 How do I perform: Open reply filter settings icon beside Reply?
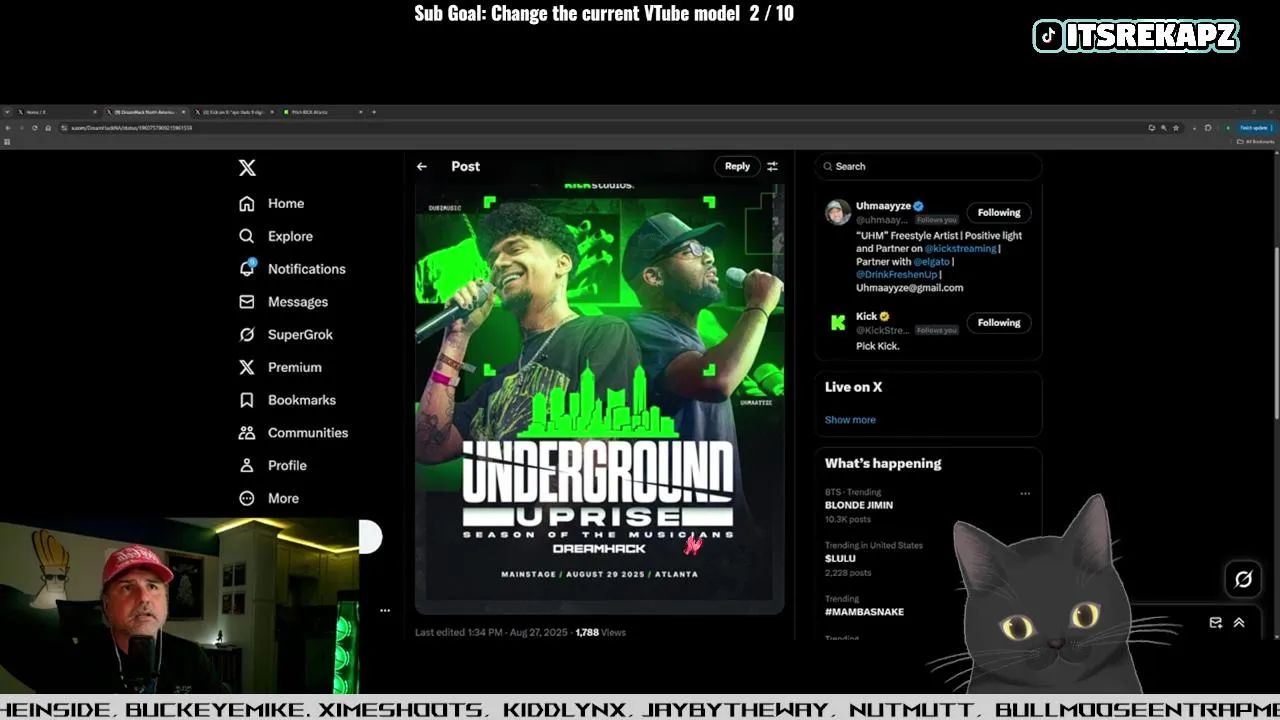point(772,167)
